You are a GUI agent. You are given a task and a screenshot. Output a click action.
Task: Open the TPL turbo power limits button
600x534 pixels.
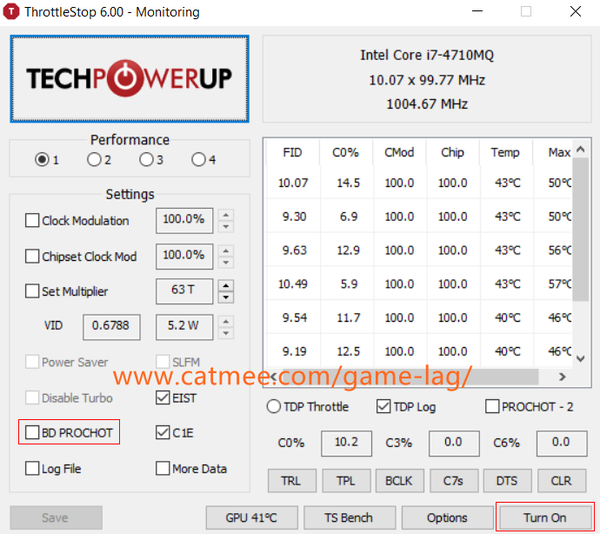(x=346, y=480)
